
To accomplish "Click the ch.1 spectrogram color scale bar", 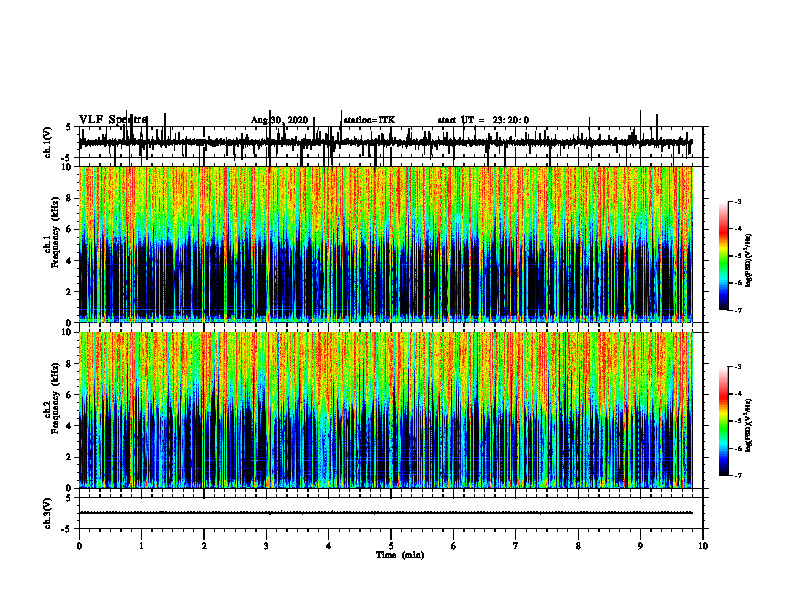I will (x=724, y=256).
